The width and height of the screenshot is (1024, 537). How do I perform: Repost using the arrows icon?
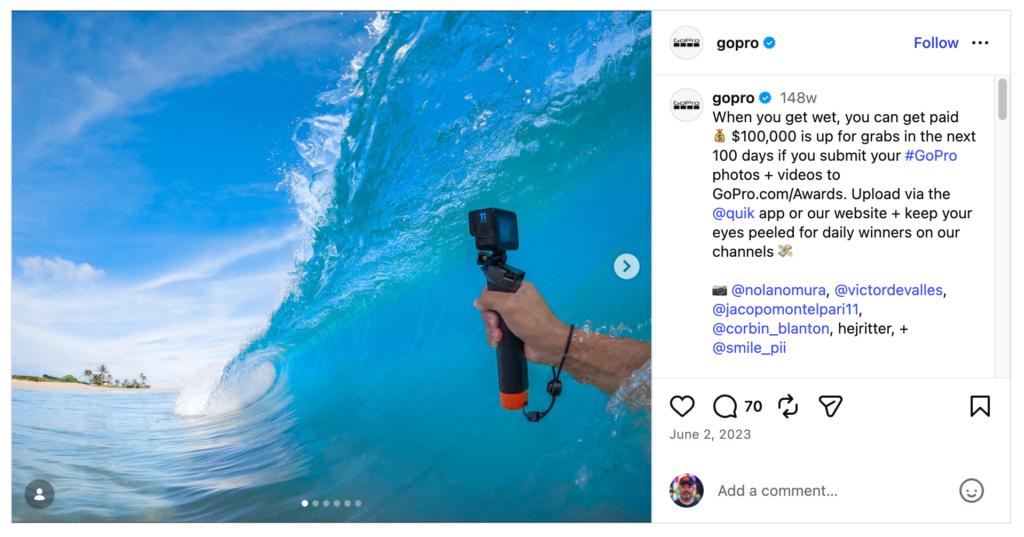788,406
